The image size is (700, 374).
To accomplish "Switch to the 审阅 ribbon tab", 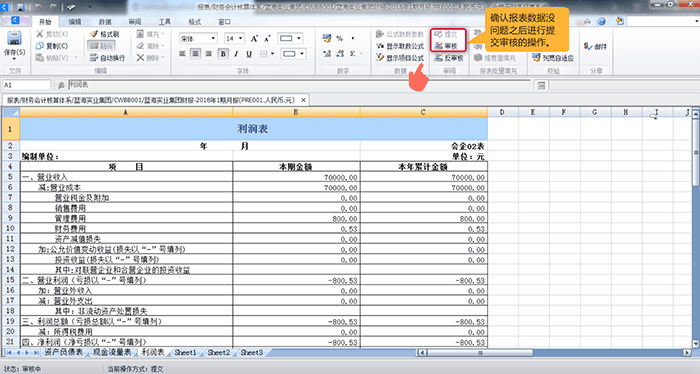I will [135, 21].
